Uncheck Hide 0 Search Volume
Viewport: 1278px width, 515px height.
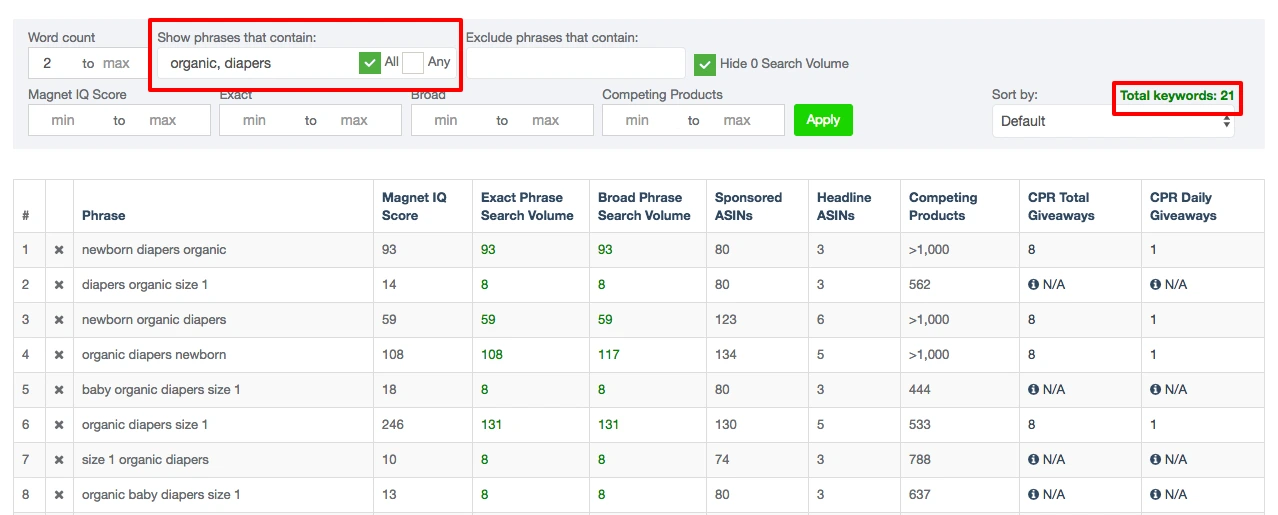tap(705, 64)
